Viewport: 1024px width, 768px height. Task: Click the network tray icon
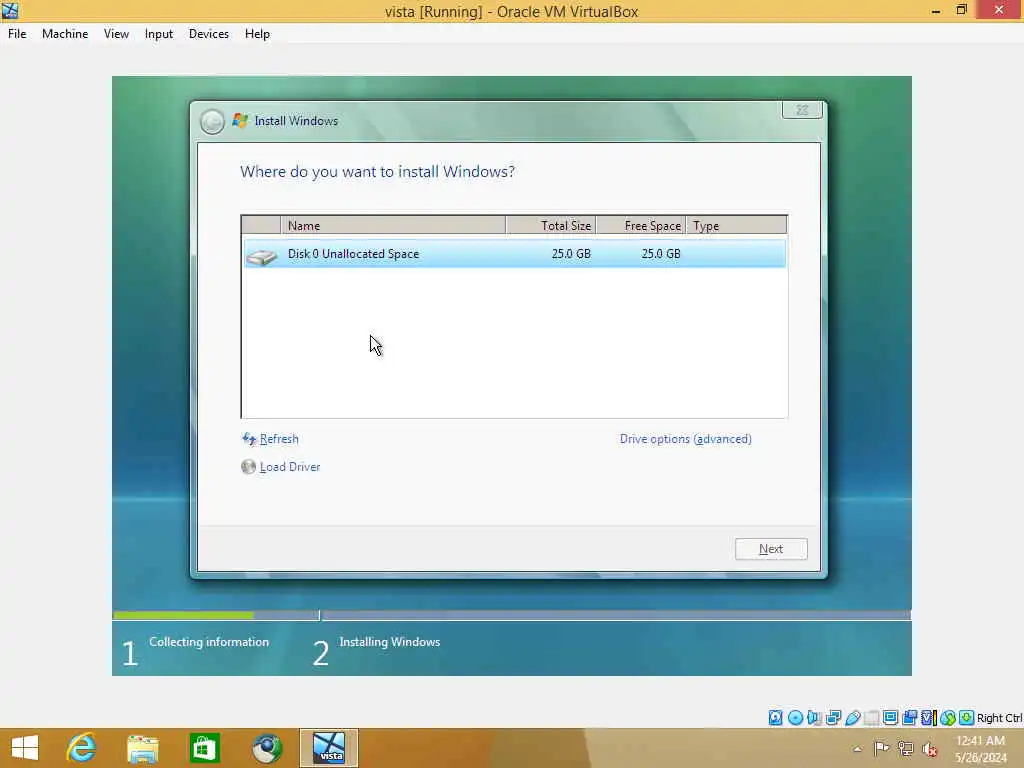click(x=905, y=748)
